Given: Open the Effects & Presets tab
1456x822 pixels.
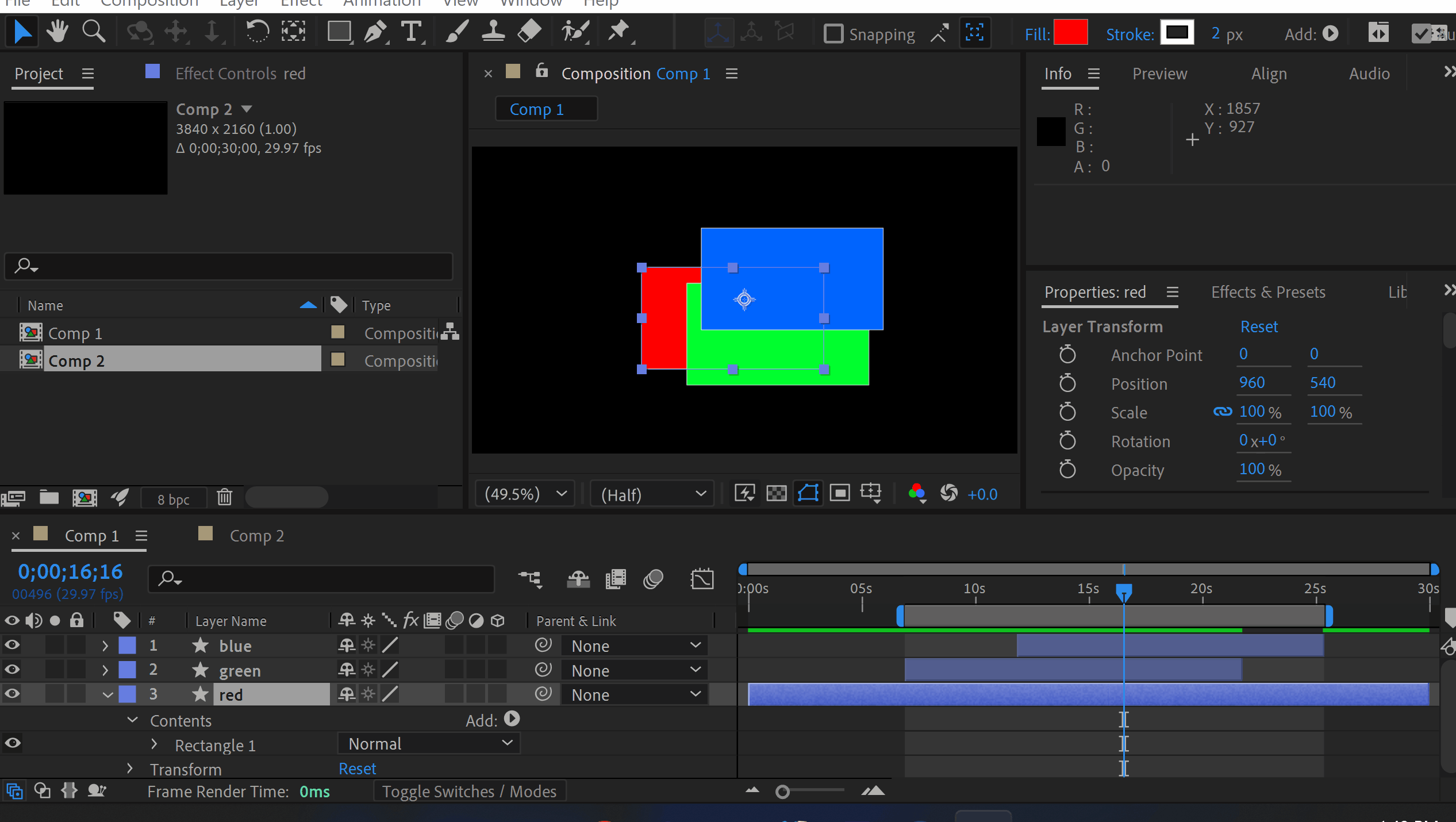Looking at the screenshot, I should (1267, 293).
